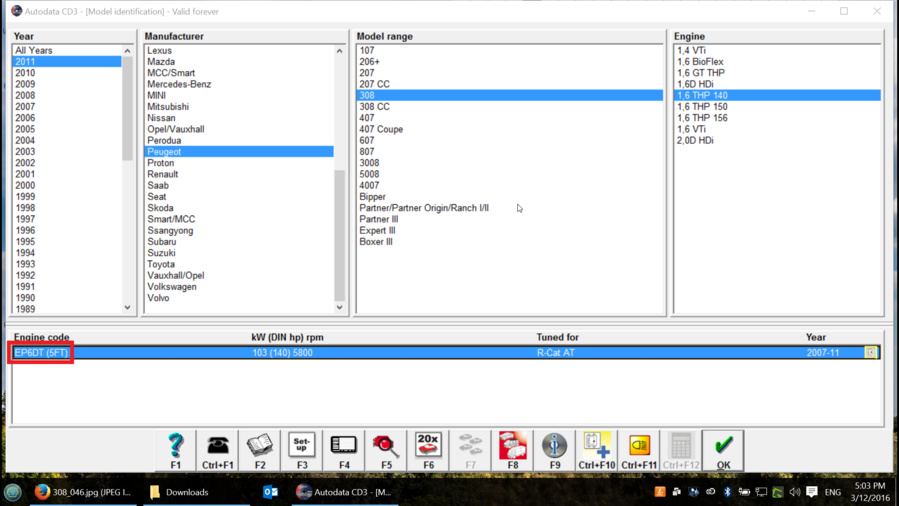The width and height of the screenshot is (899, 506).
Task: Click the Manufacturer list scroll up arrow
Action: 339,50
